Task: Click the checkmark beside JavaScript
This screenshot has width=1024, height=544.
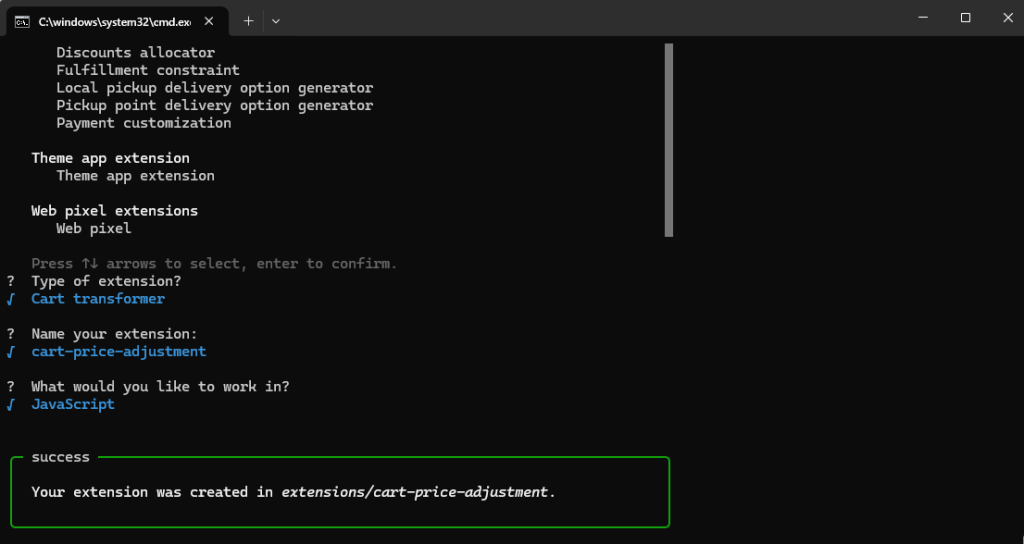Action: click(x=11, y=405)
